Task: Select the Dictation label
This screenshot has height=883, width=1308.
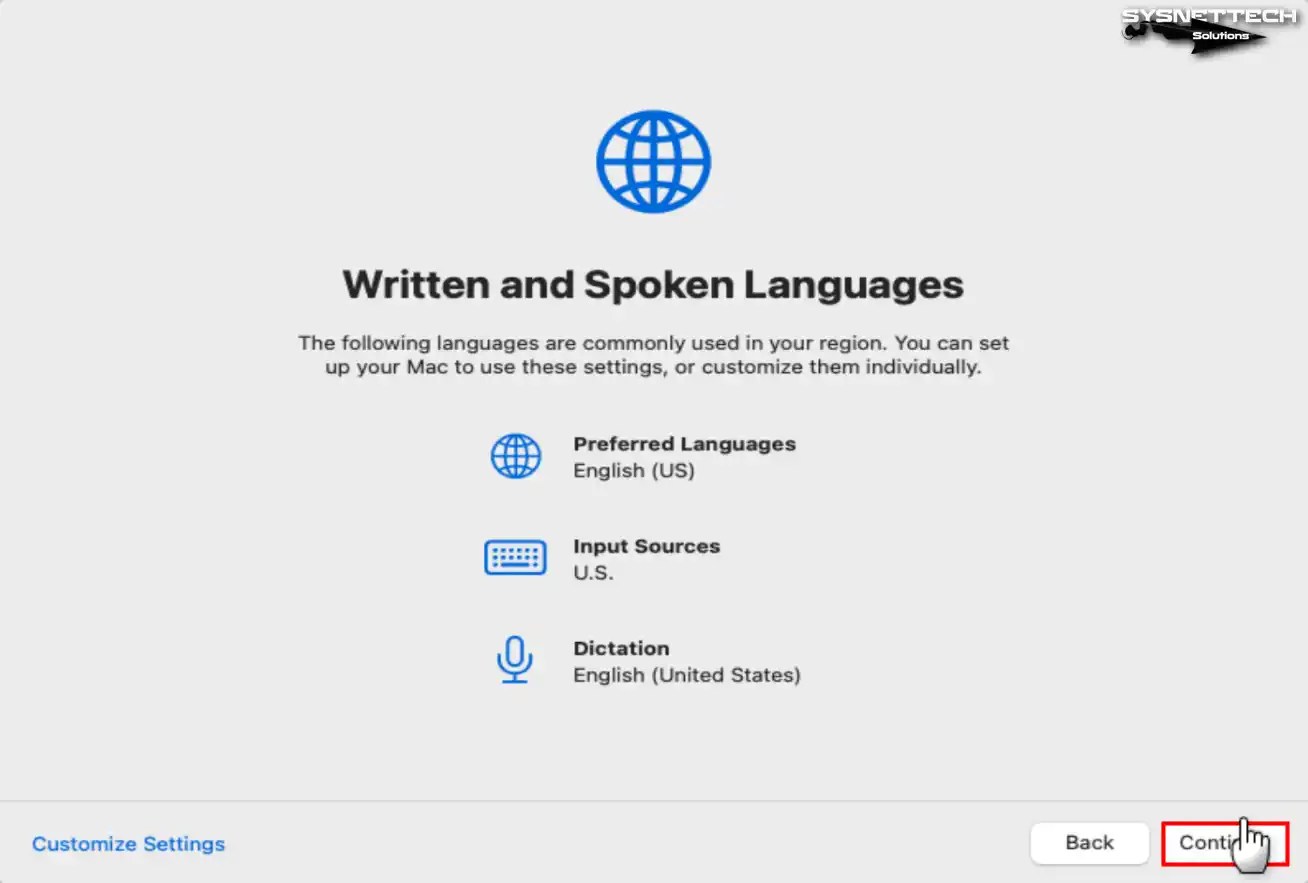Action: tap(621, 648)
